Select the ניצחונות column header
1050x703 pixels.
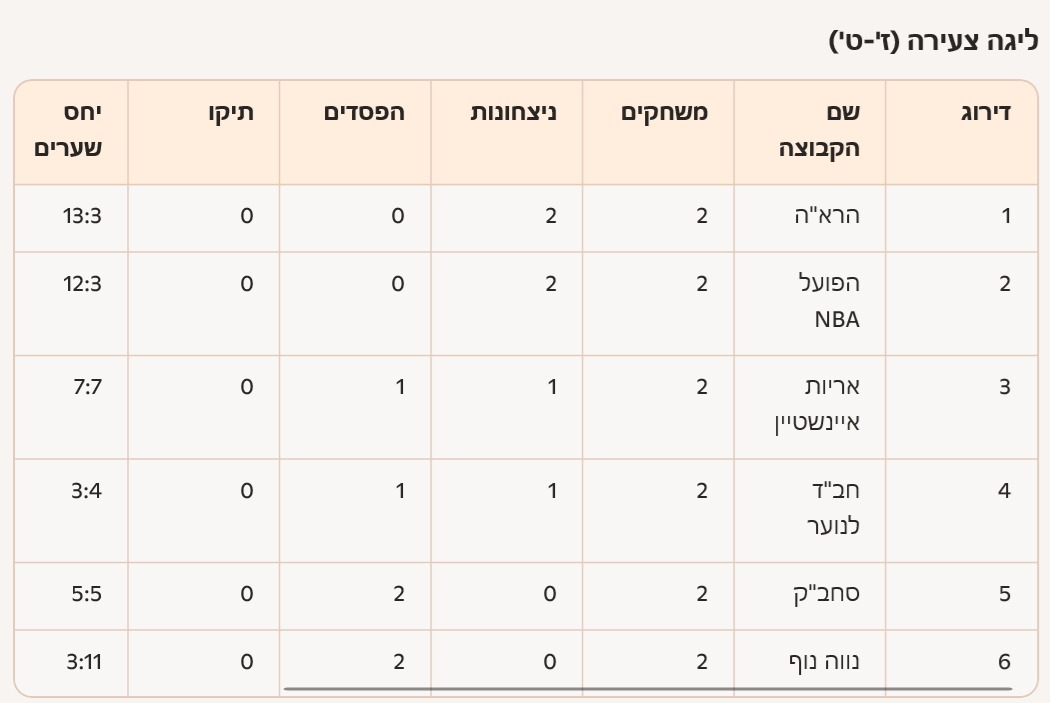click(x=513, y=112)
